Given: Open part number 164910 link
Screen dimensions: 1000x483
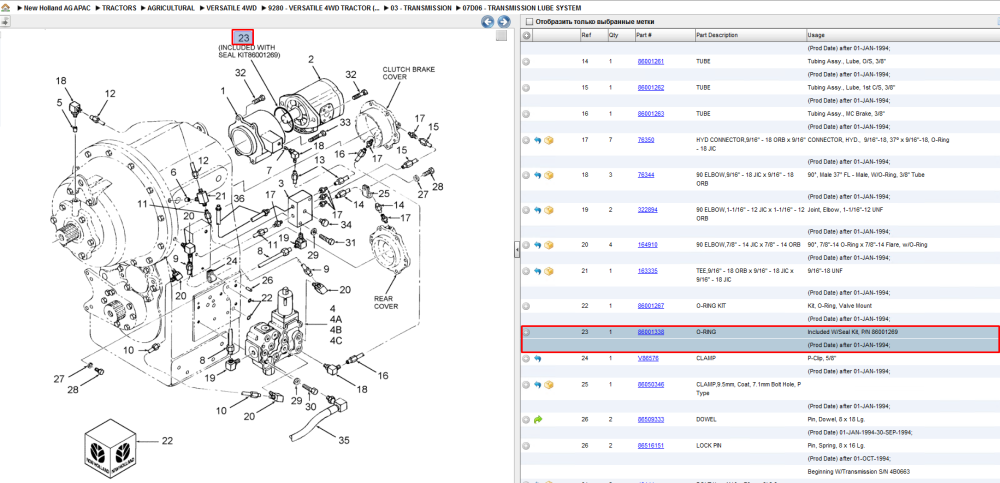Looking at the screenshot, I should click(647, 245).
